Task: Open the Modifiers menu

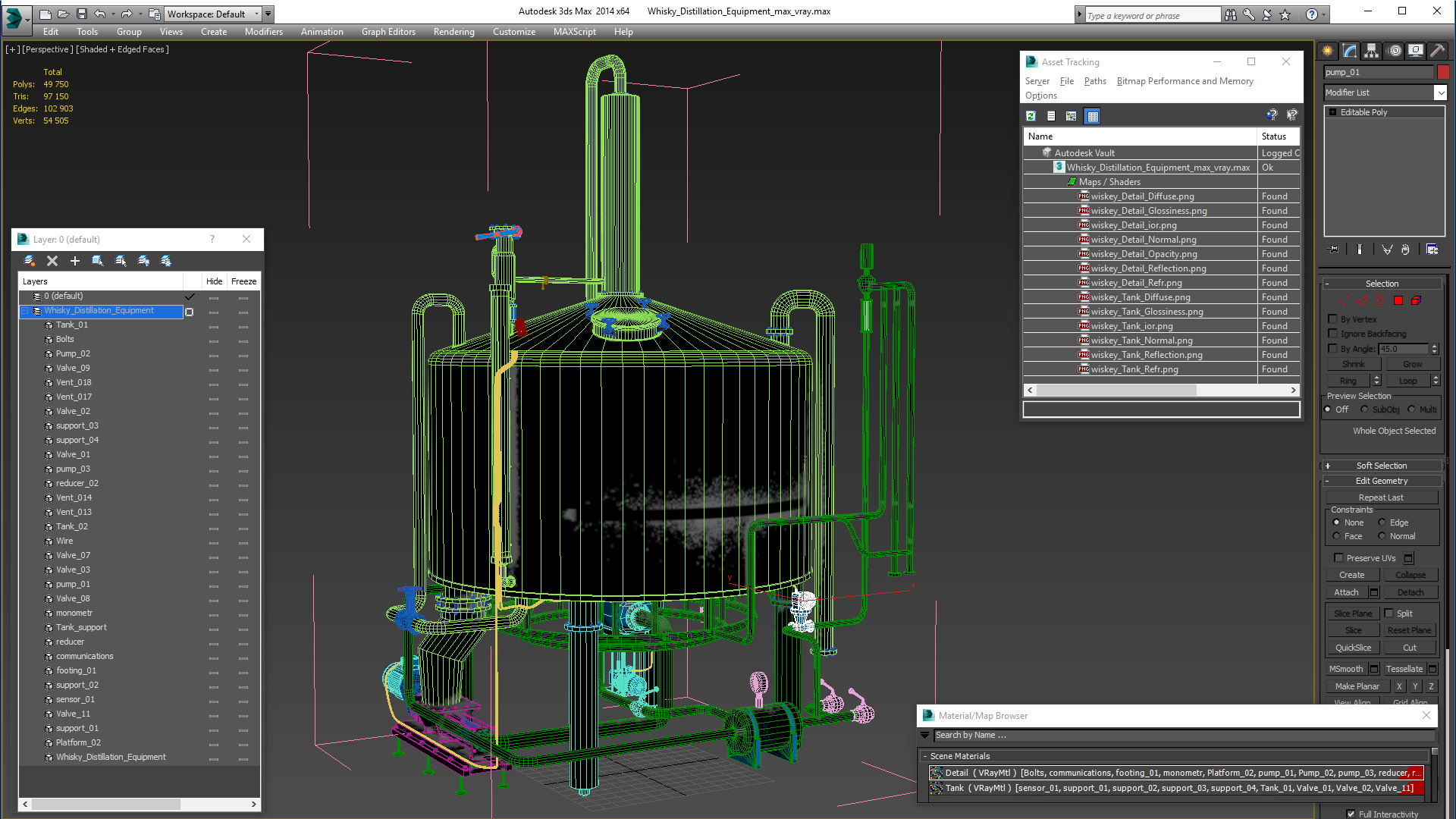Action: click(263, 32)
